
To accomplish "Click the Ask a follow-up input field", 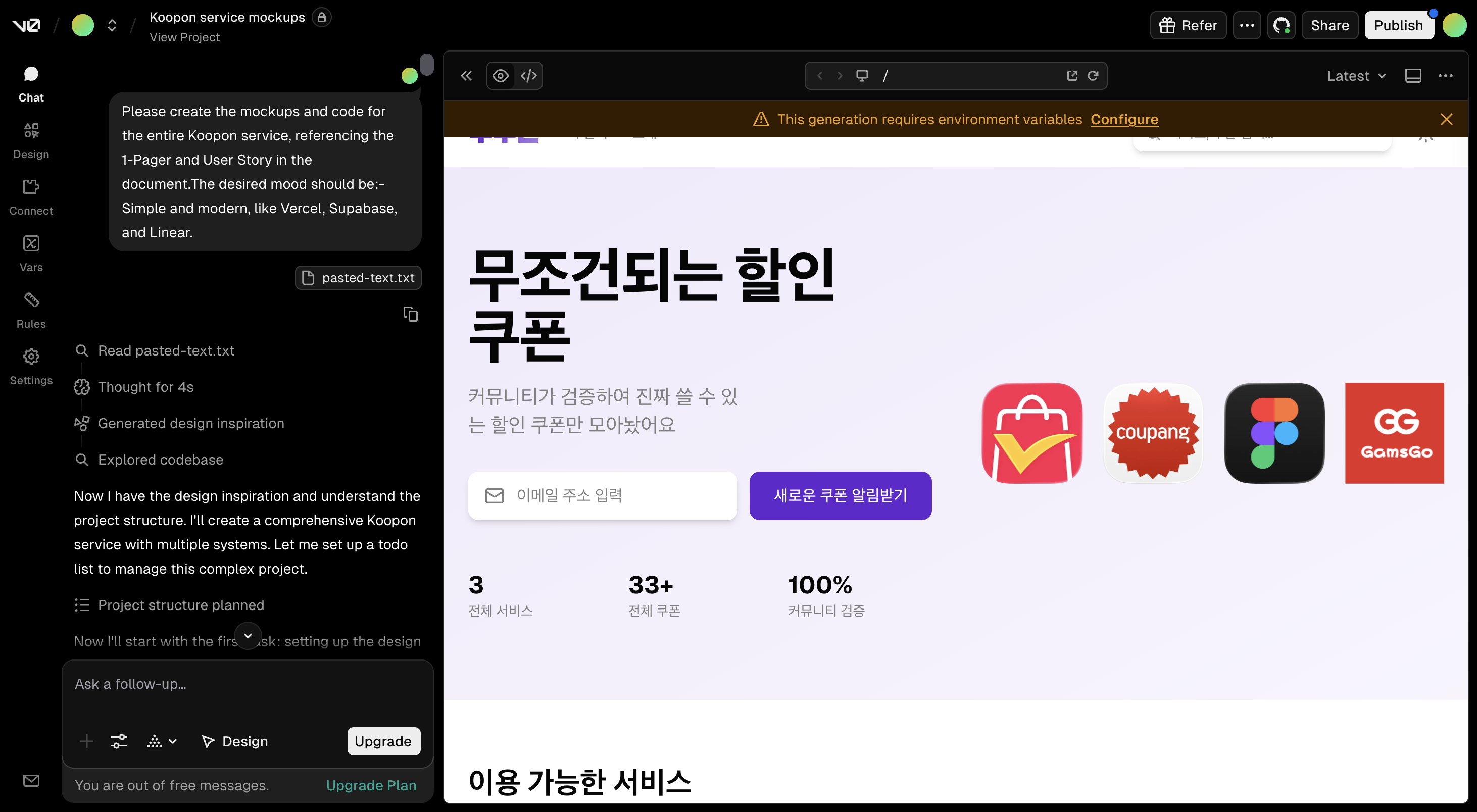I will click(x=247, y=684).
